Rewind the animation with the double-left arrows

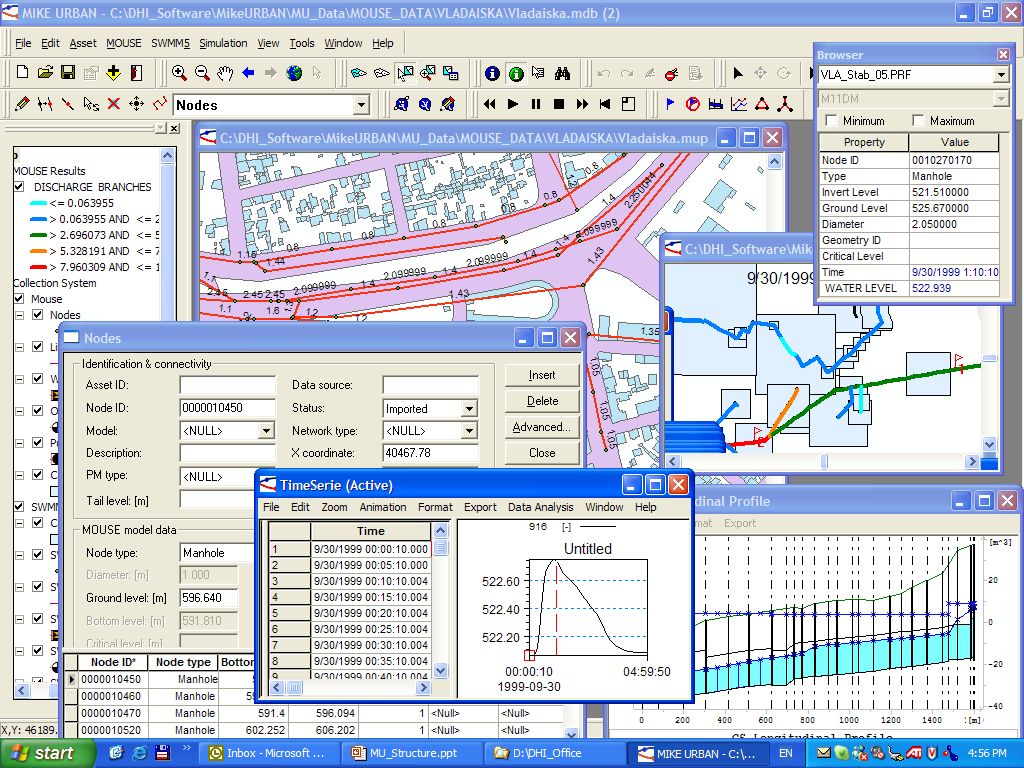click(x=489, y=104)
